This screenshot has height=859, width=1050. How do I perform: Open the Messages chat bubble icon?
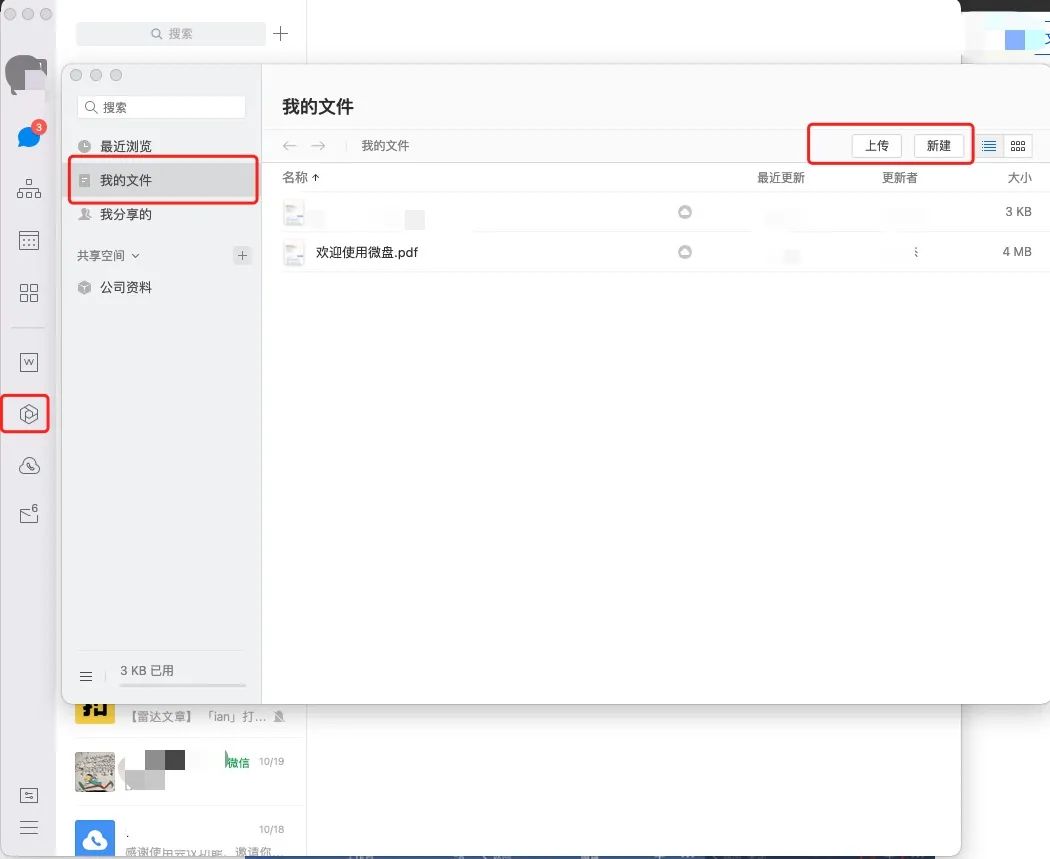click(26, 135)
